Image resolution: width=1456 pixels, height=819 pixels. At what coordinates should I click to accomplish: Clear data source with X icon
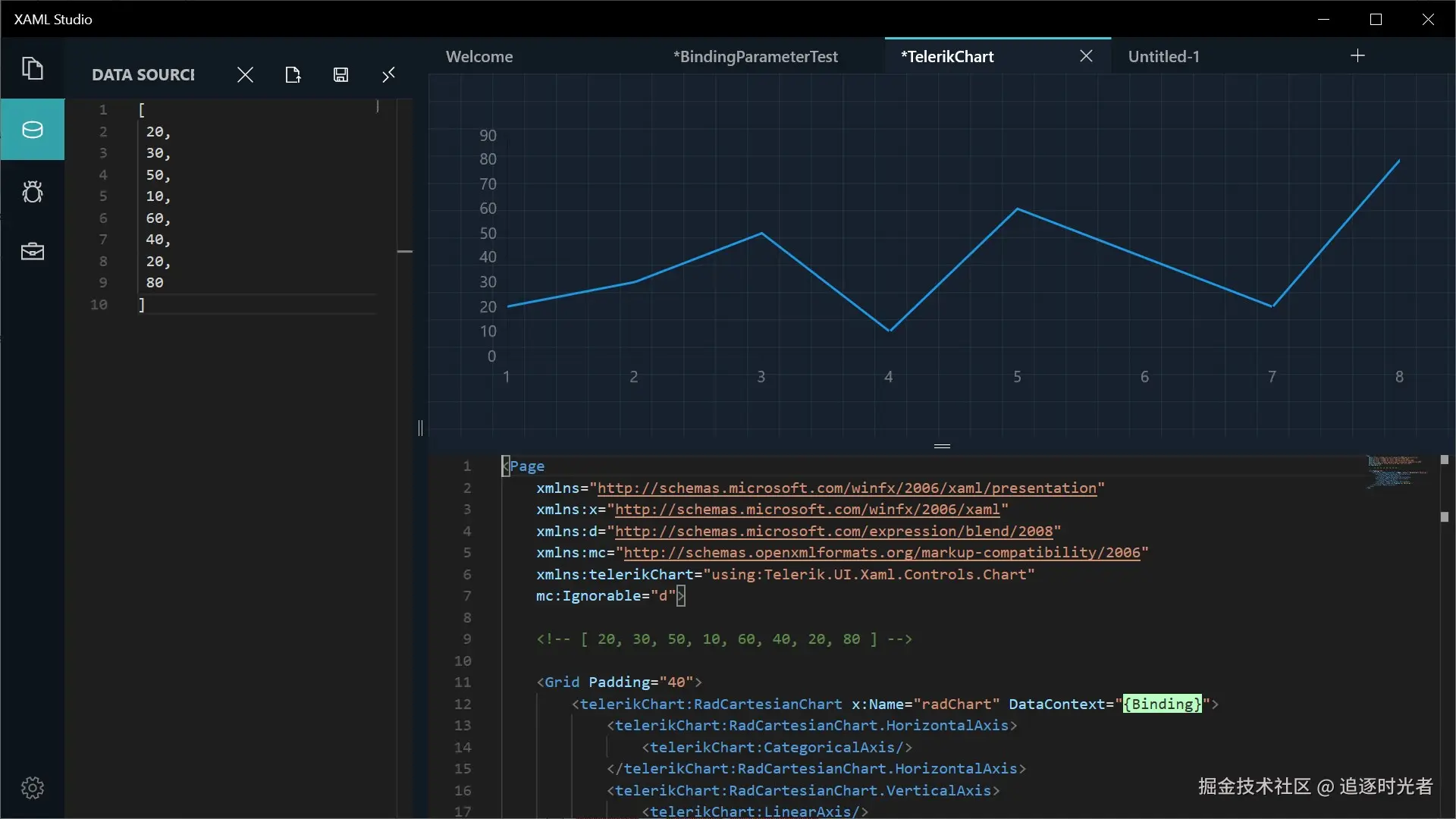pos(244,74)
